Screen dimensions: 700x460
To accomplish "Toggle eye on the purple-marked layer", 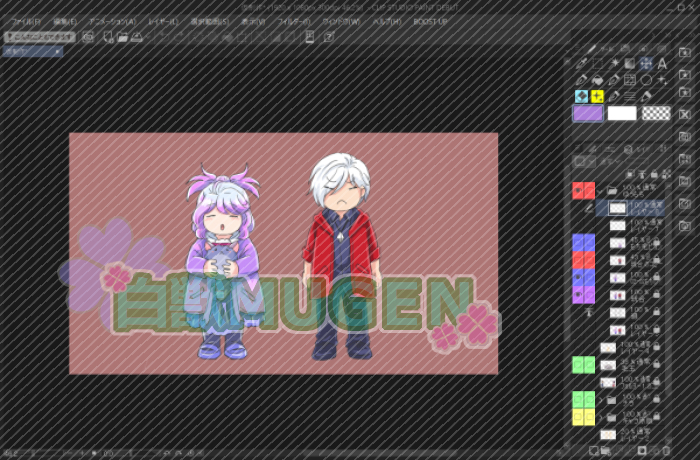I will pos(577,293).
